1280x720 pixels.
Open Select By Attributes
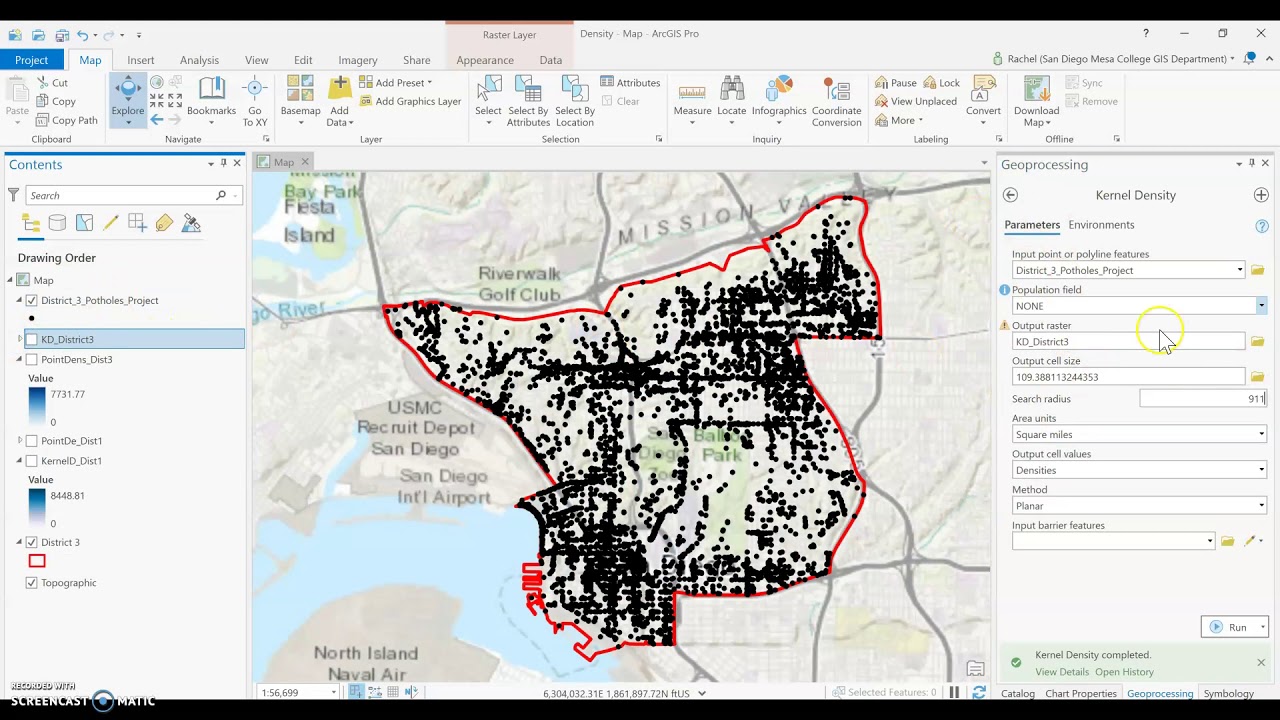[528, 100]
